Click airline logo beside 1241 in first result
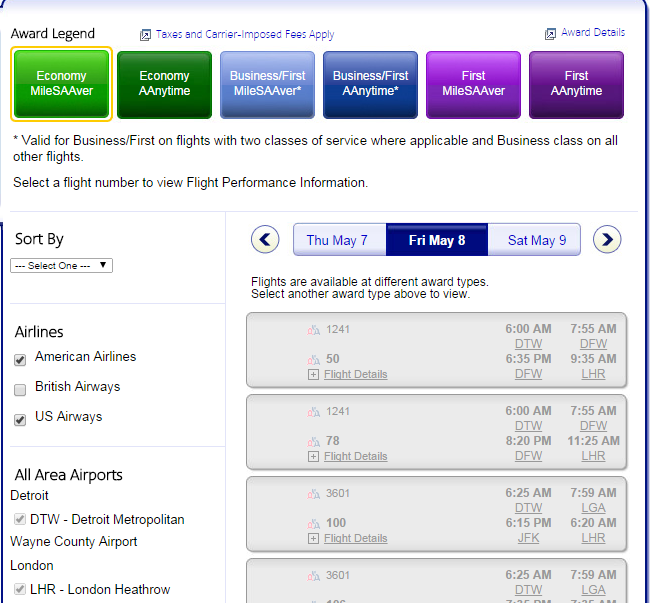This screenshot has height=603, width=658. tap(313, 331)
